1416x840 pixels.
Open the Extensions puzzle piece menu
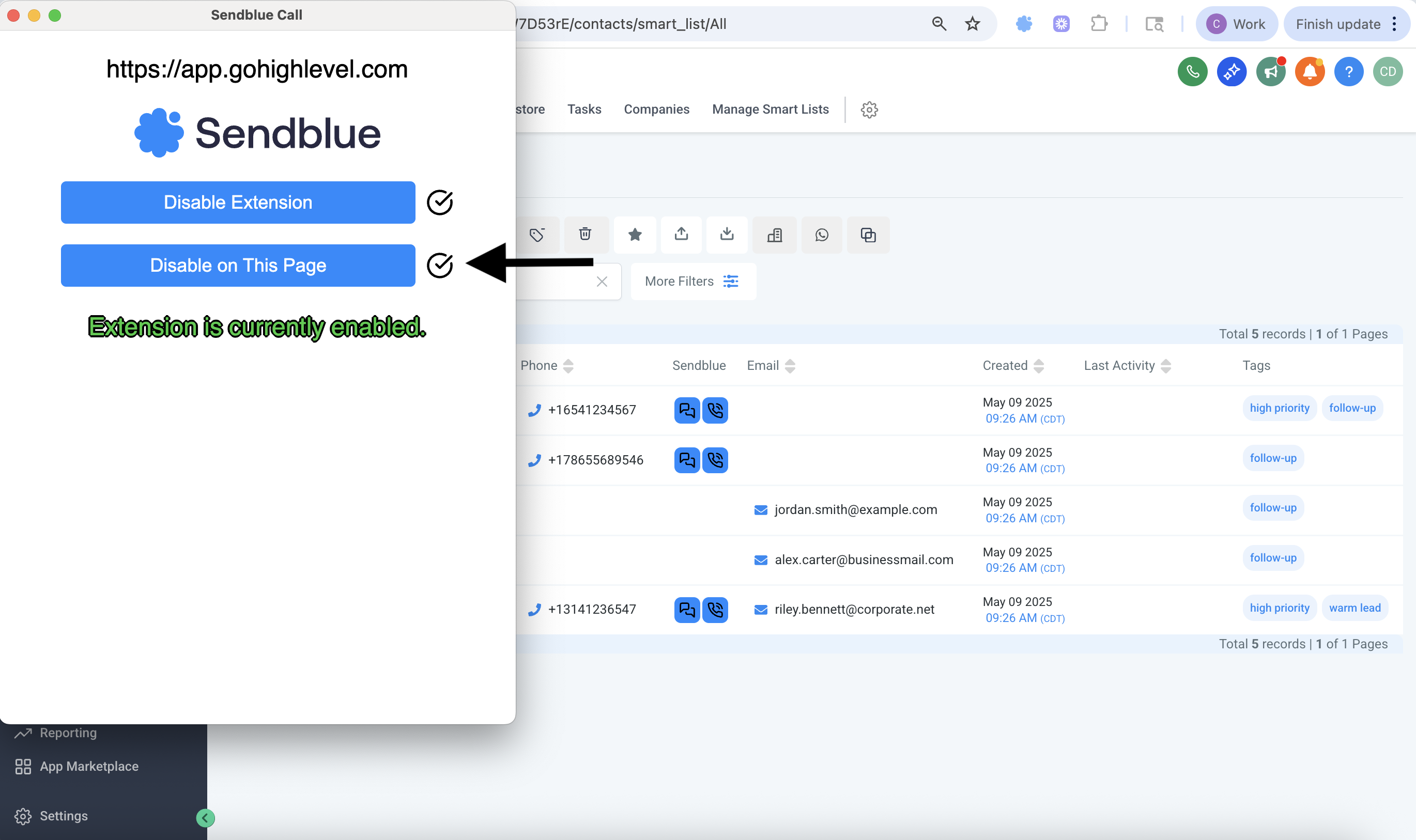1098,24
